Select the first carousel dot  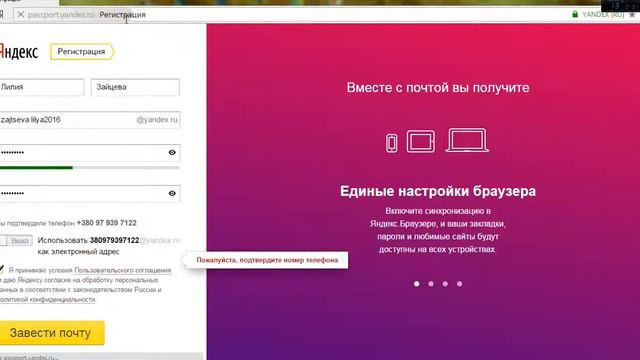tap(416, 284)
